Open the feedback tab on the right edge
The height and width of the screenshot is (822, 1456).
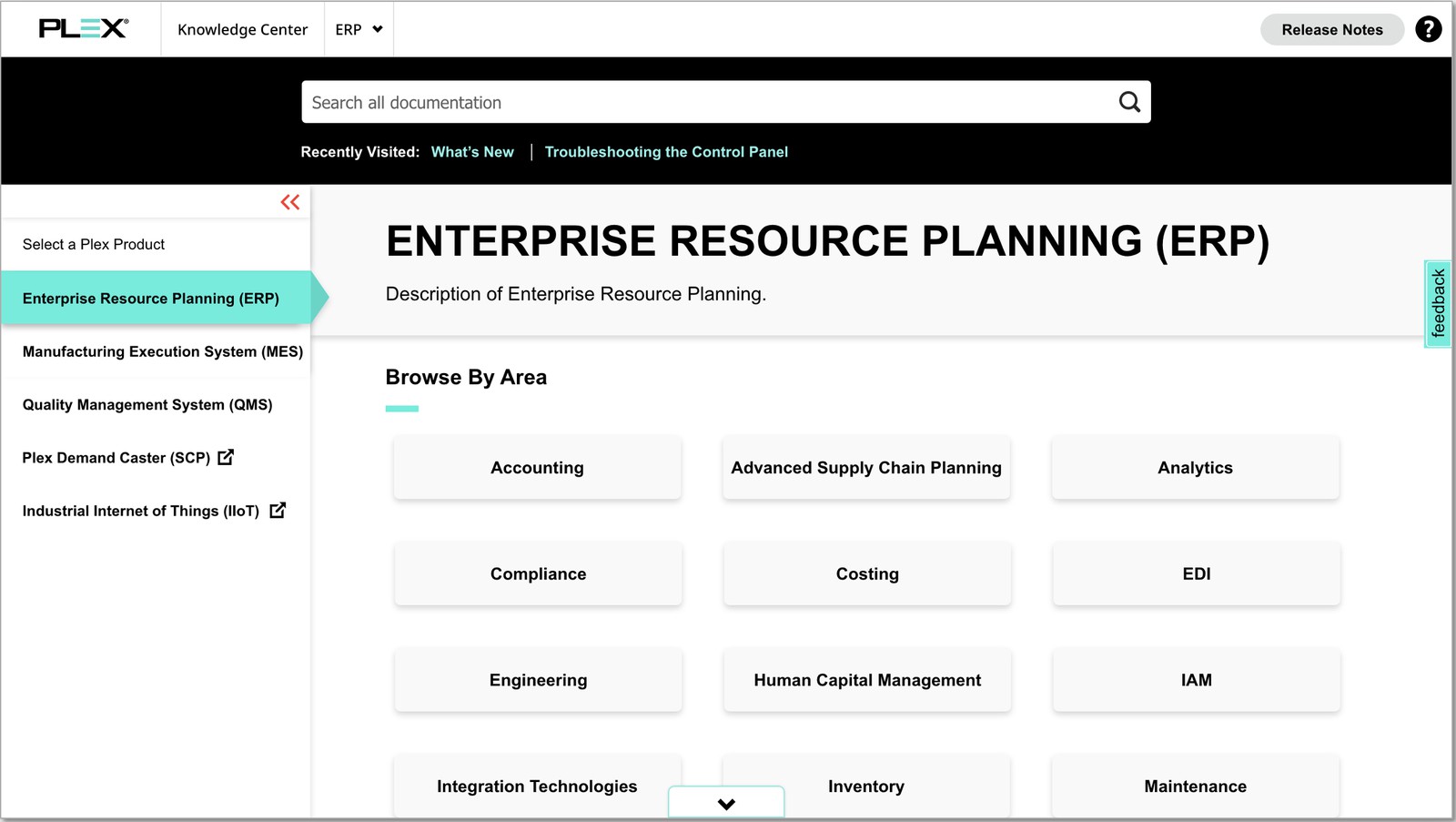[x=1438, y=304]
